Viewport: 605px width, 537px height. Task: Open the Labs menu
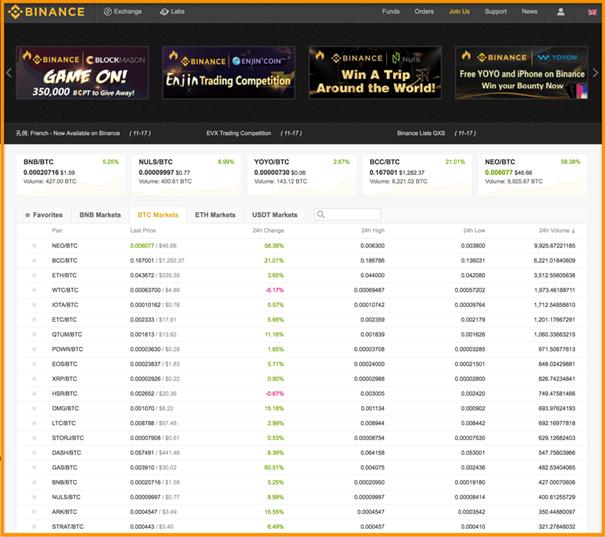tap(172, 12)
